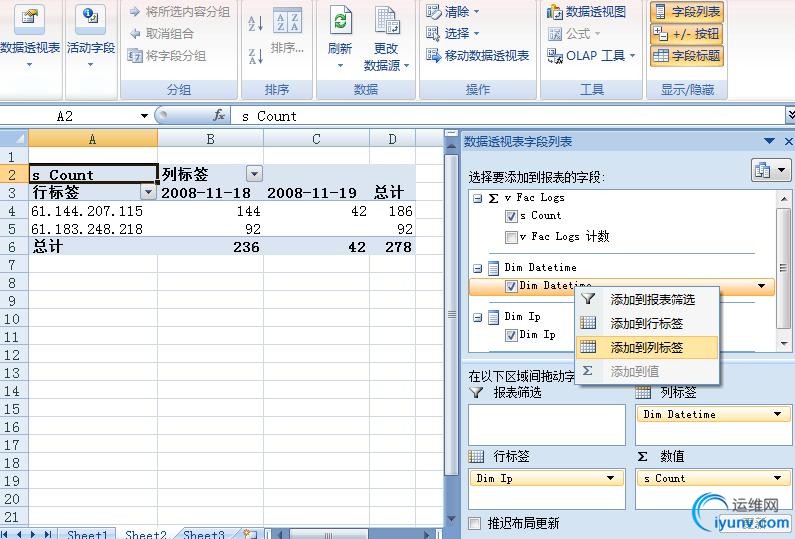Image resolution: width=795 pixels, height=539 pixels.
Task: Click the 公式 (Formulas) ribbon item
Action: tap(573, 33)
